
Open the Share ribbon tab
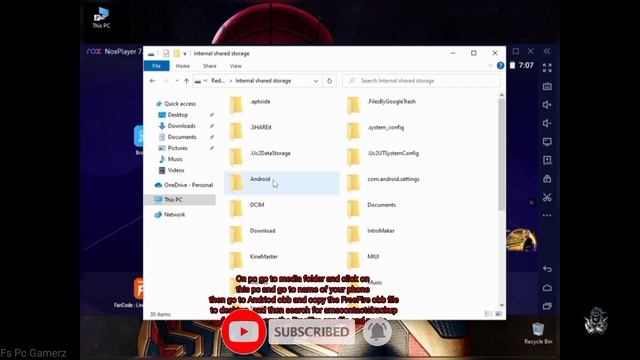click(x=209, y=66)
